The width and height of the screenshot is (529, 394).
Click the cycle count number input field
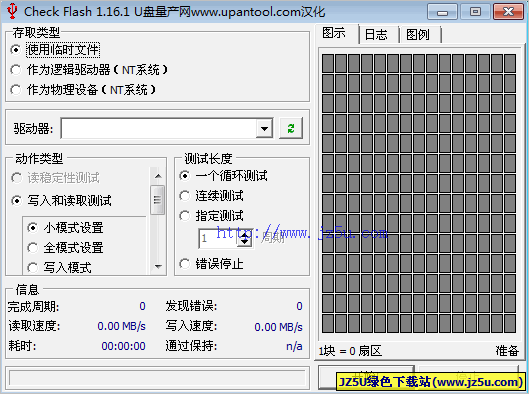tap(218, 238)
